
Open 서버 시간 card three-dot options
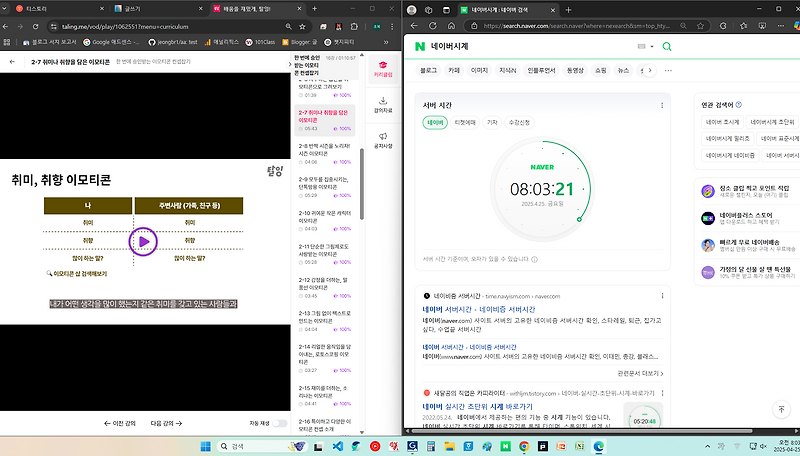click(662, 105)
